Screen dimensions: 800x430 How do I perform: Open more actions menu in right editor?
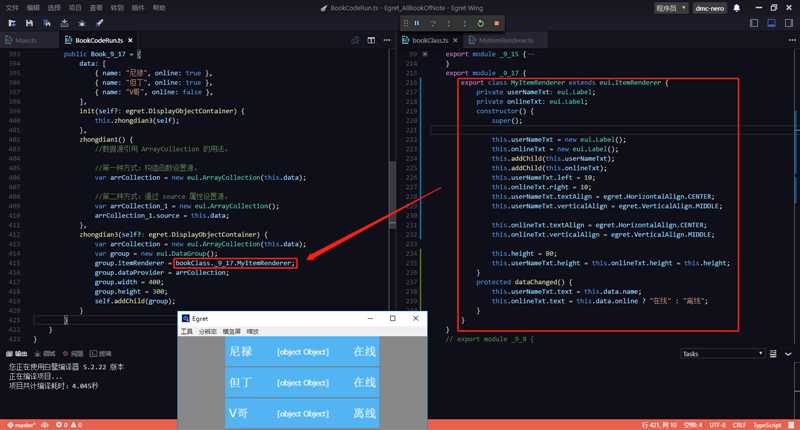[792, 40]
